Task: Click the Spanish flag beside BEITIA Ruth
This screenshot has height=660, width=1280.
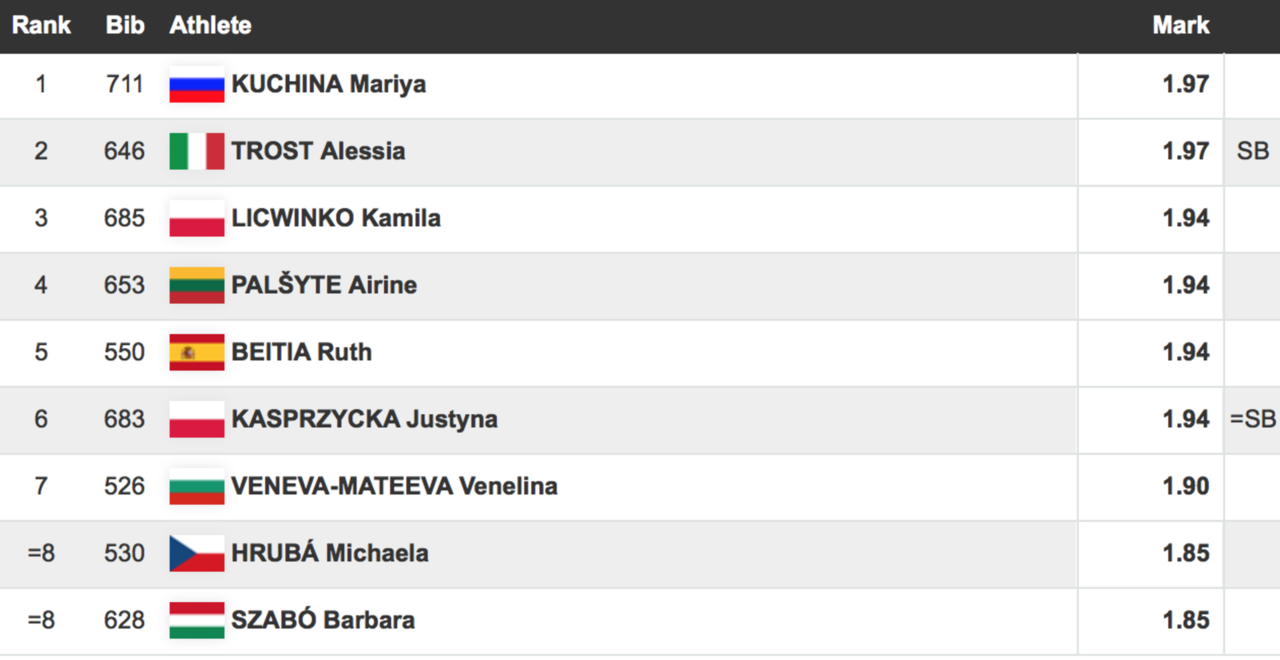Action: [197, 352]
